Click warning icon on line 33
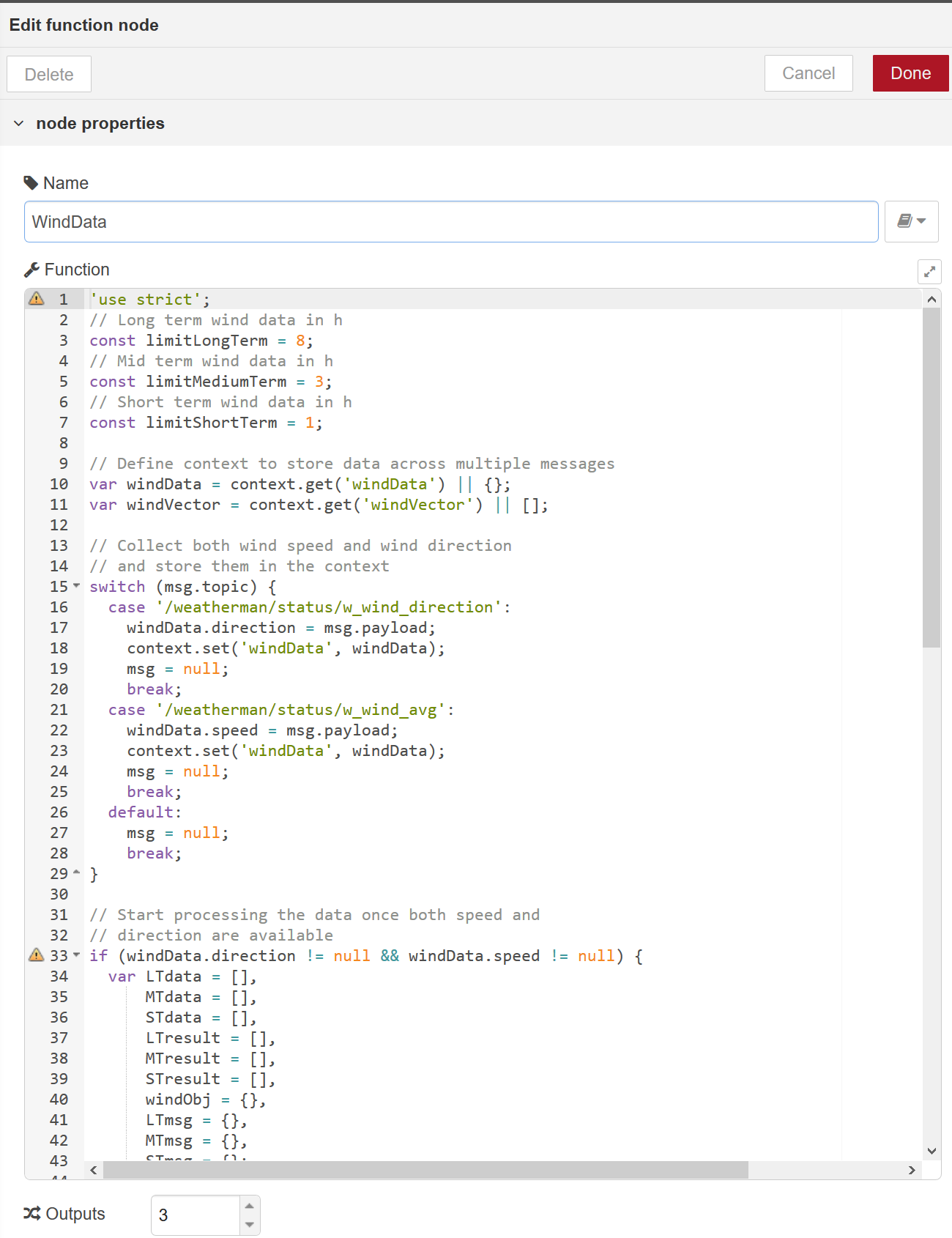Image resolution: width=952 pixels, height=1238 pixels. pos(36,955)
